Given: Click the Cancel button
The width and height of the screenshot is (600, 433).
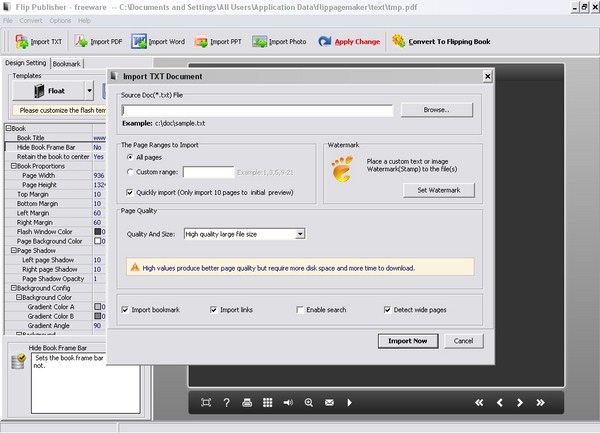Looking at the screenshot, I should [x=464, y=341].
